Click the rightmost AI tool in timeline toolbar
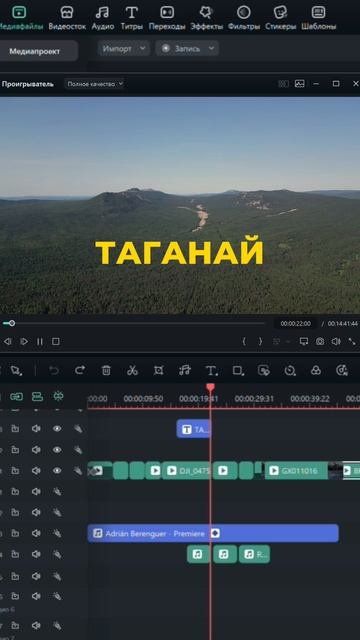The image size is (360, 640). 342,371
